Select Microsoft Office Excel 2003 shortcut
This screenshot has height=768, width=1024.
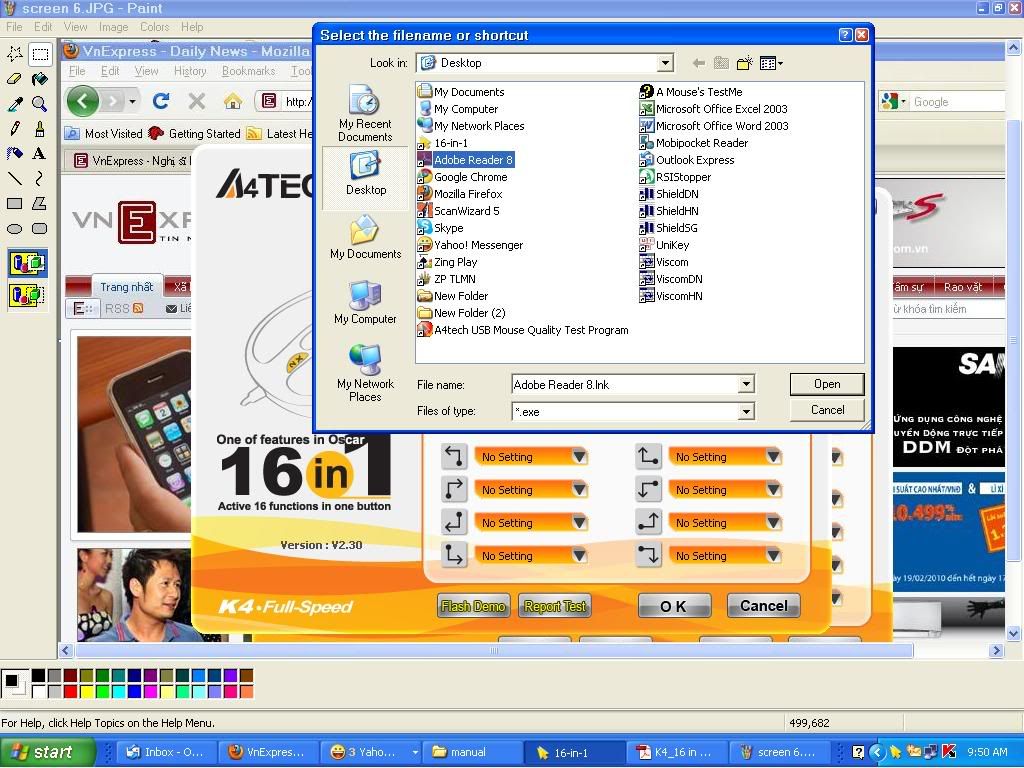coord(721,109)
